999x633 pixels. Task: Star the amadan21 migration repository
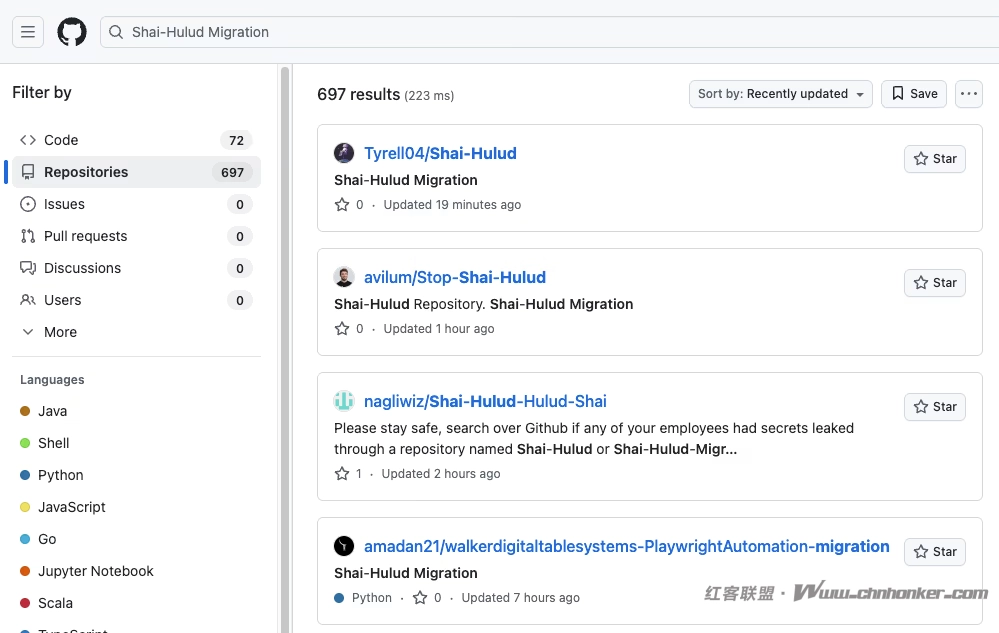[x=935, y=552]
